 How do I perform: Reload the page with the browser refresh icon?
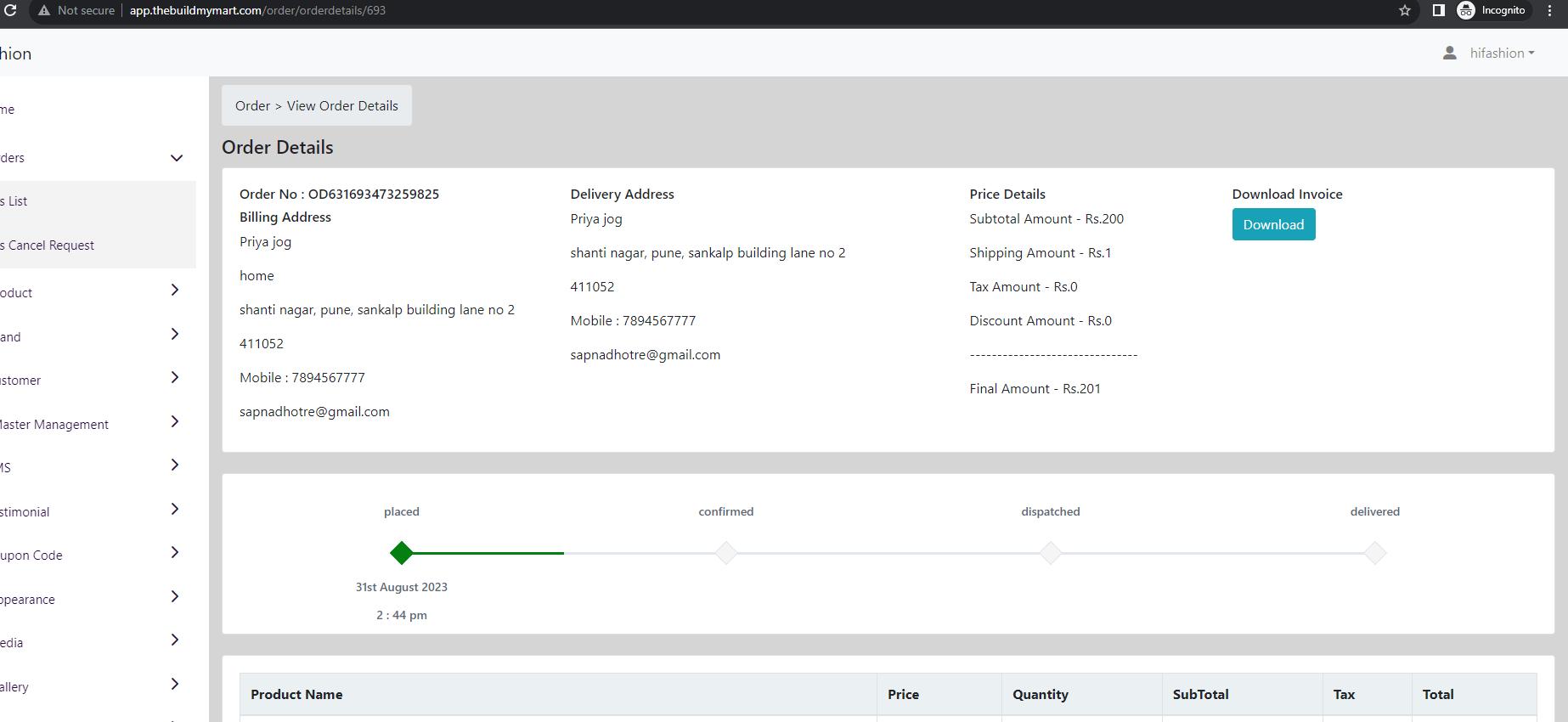10,10
